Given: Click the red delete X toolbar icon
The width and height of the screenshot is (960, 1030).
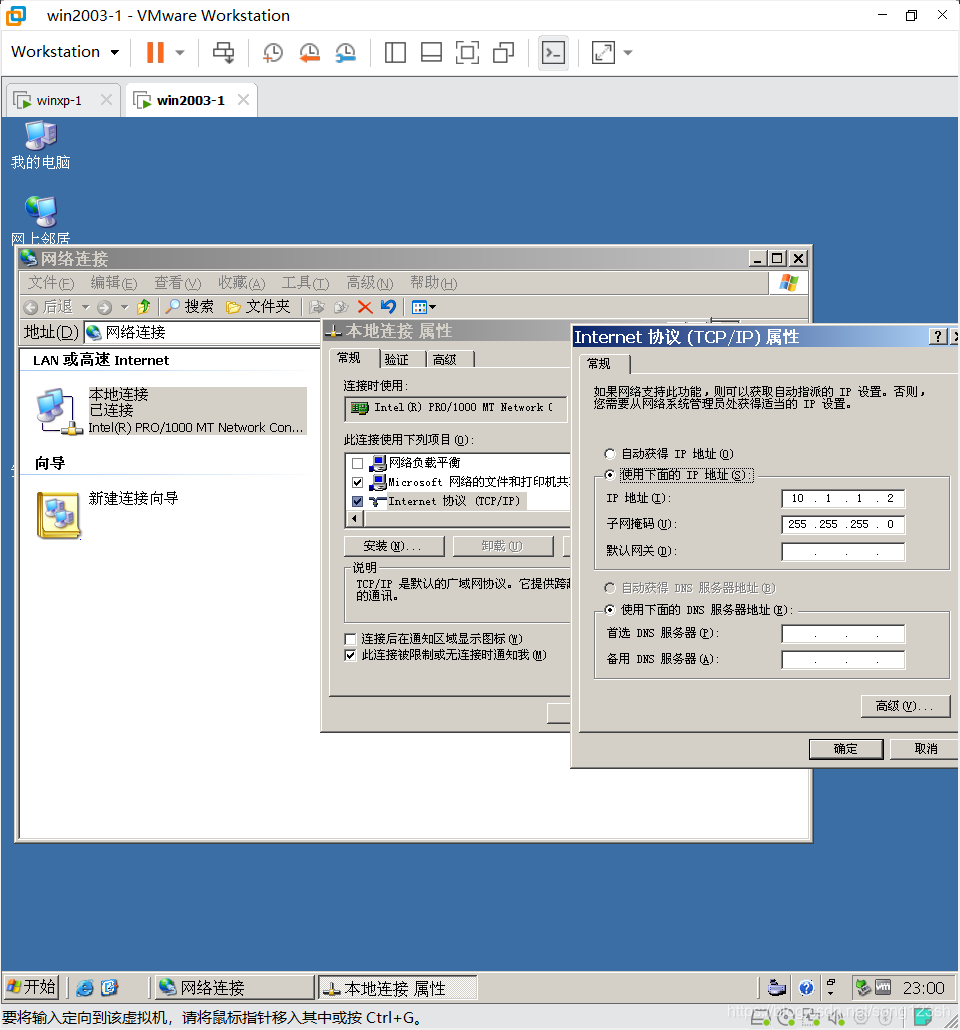Looking at the screenshot, I should tap(365, 307).
